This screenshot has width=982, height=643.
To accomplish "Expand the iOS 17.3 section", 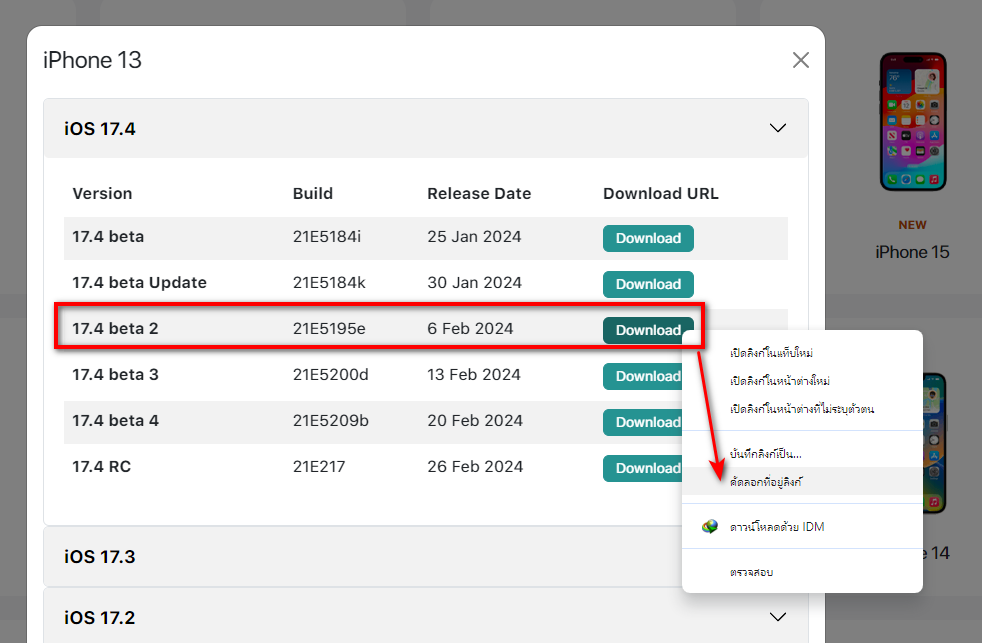I will pyautogui.click(x=363, y=557).
